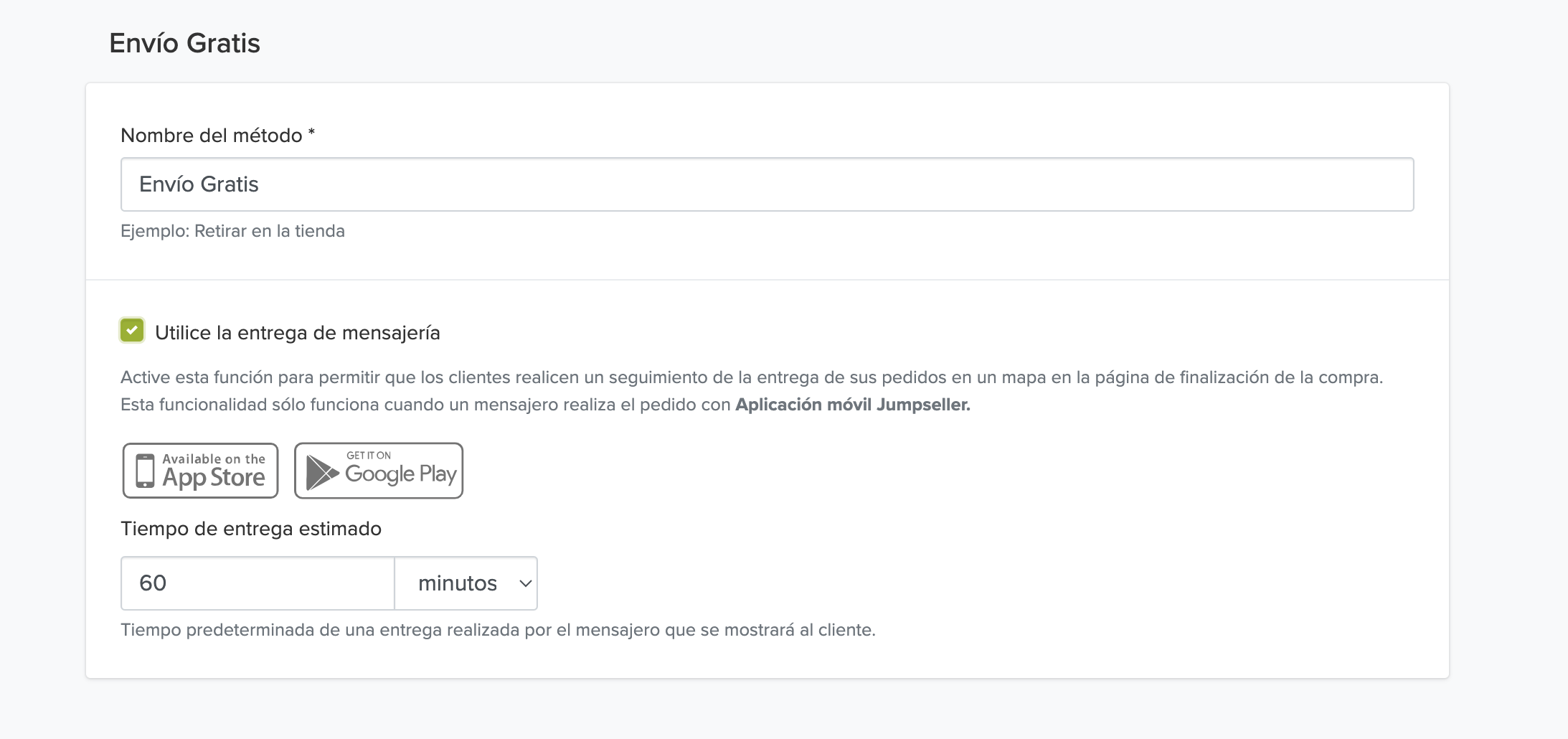Open the App Store download badge

pyautogui.click(x=200, y=471)
